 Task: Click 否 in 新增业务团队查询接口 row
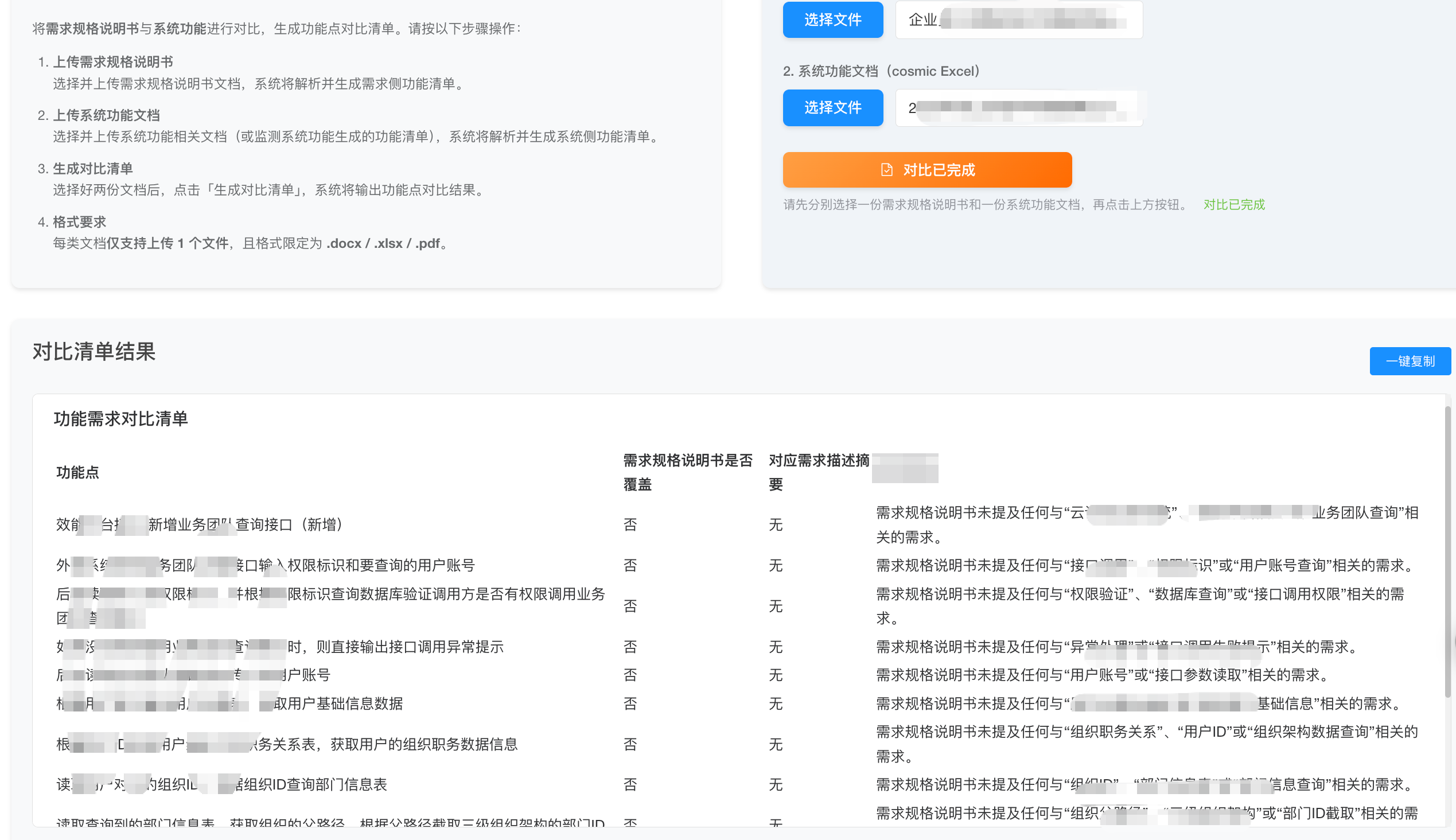[630, 524]
